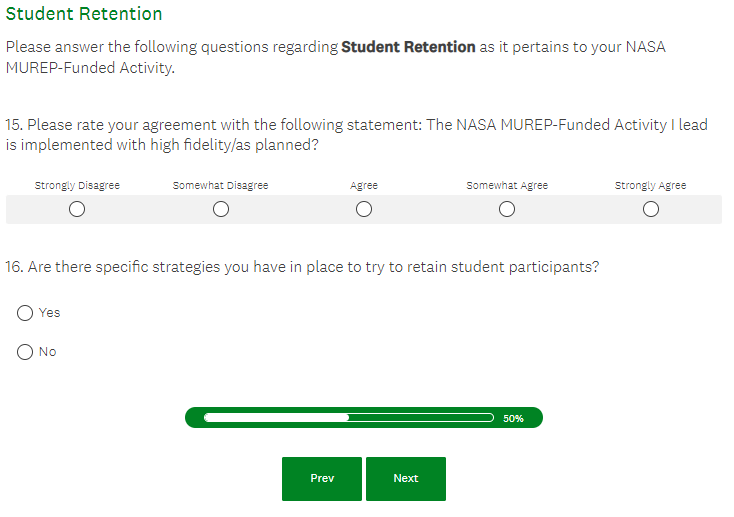
Task: Click the 50% progress percentage label
Action: coord(514,419)
